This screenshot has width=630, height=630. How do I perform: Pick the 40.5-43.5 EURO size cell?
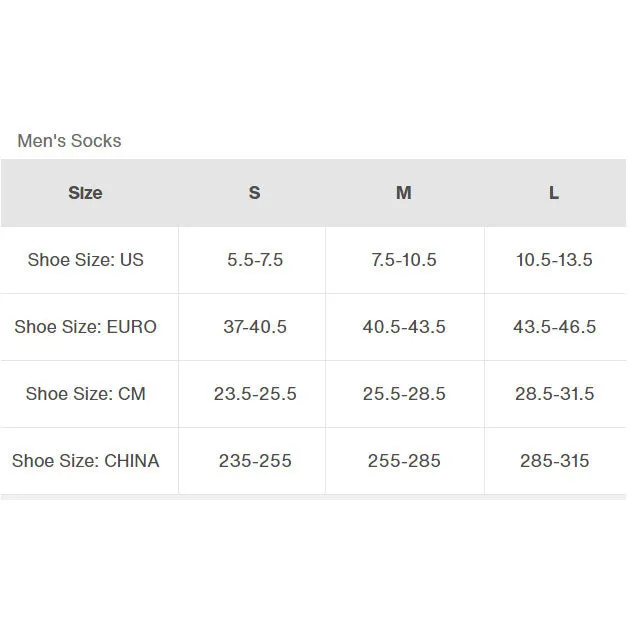click(x=404, y=327)
